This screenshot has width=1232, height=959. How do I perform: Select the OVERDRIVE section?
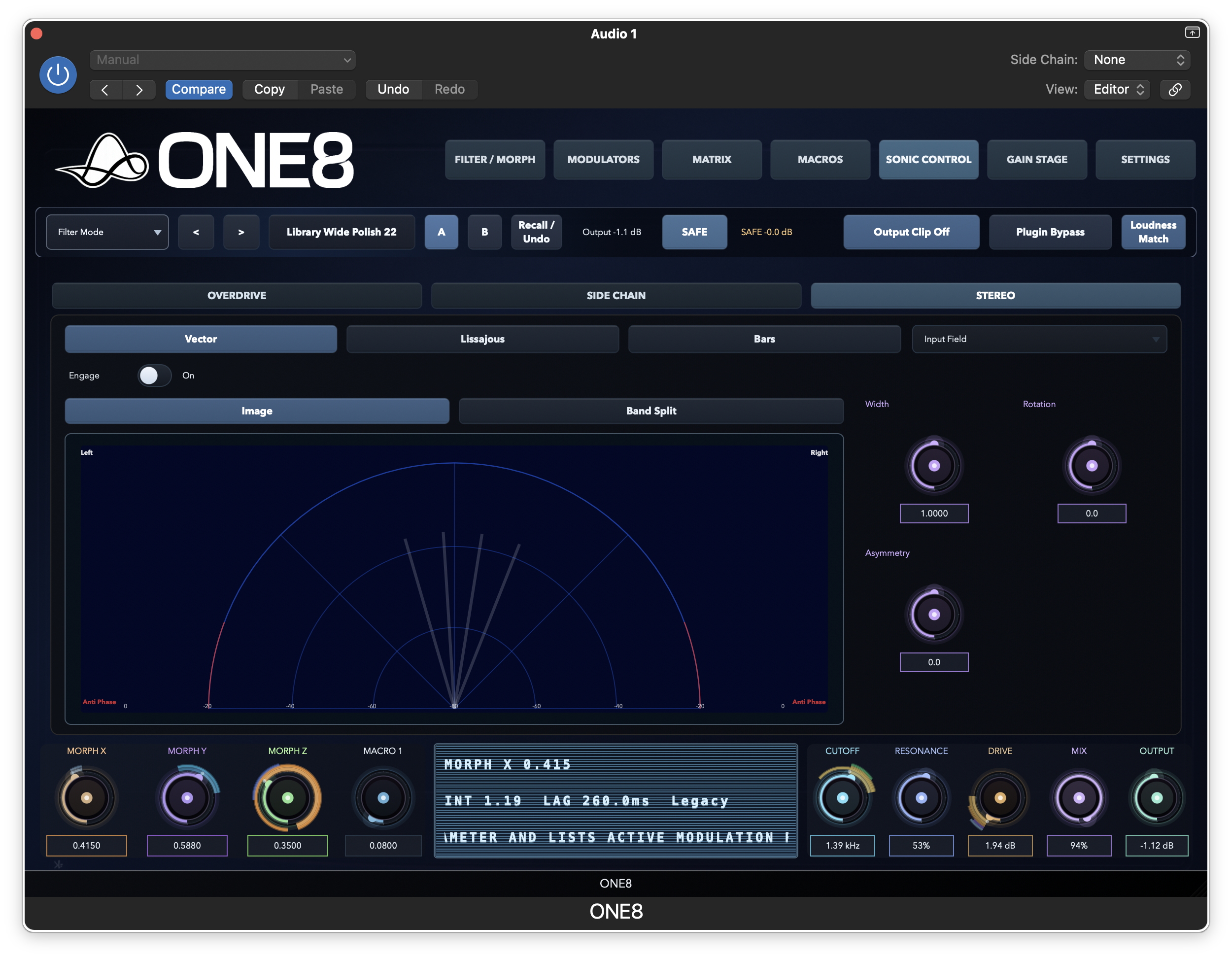click(x=237, y=296)
